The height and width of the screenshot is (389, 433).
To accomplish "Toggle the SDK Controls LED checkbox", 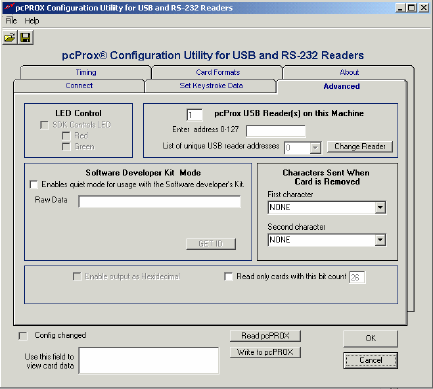I will (x=44, y=125).
